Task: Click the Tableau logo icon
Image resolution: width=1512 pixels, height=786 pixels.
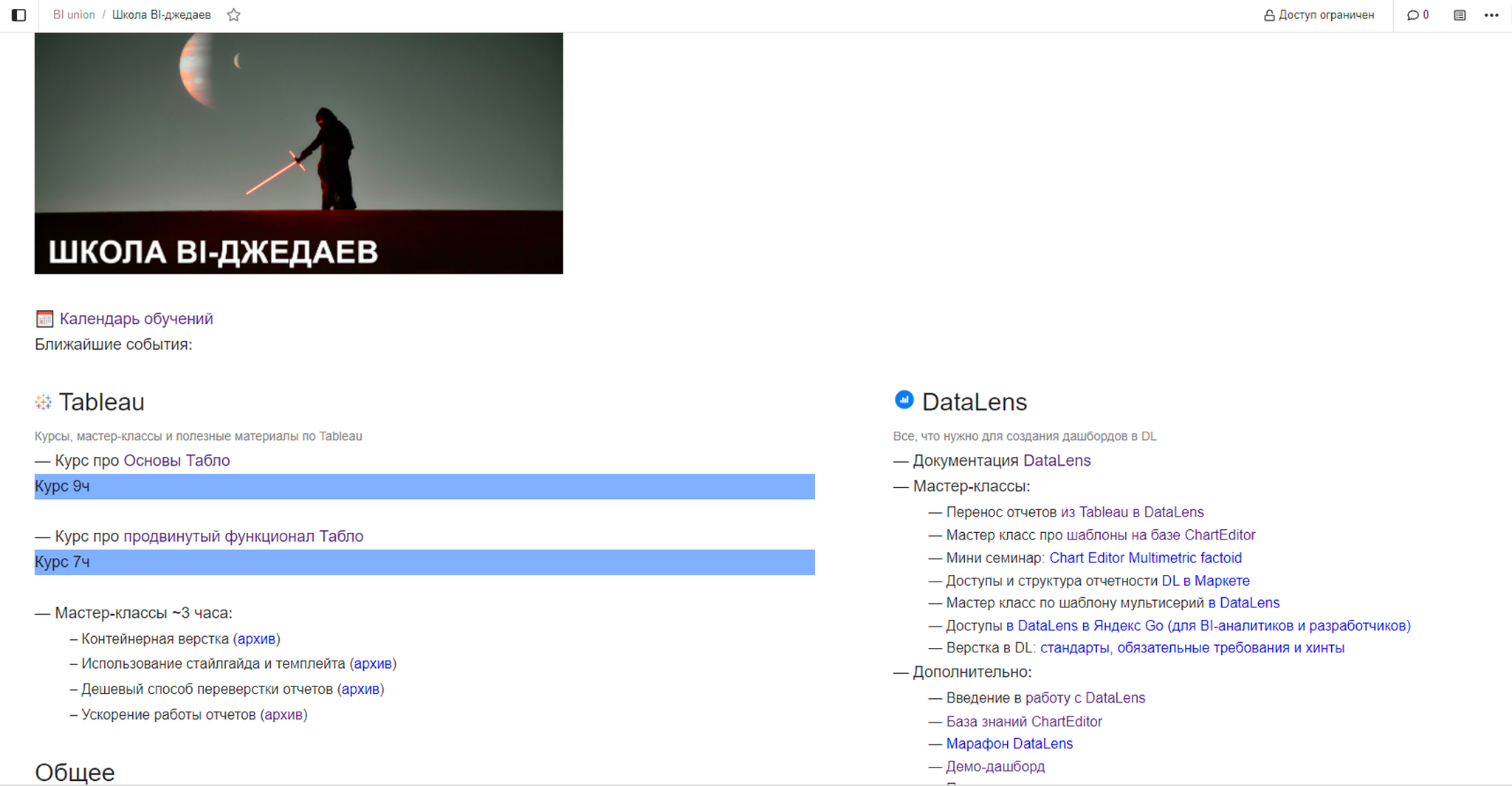Action: 44,402
